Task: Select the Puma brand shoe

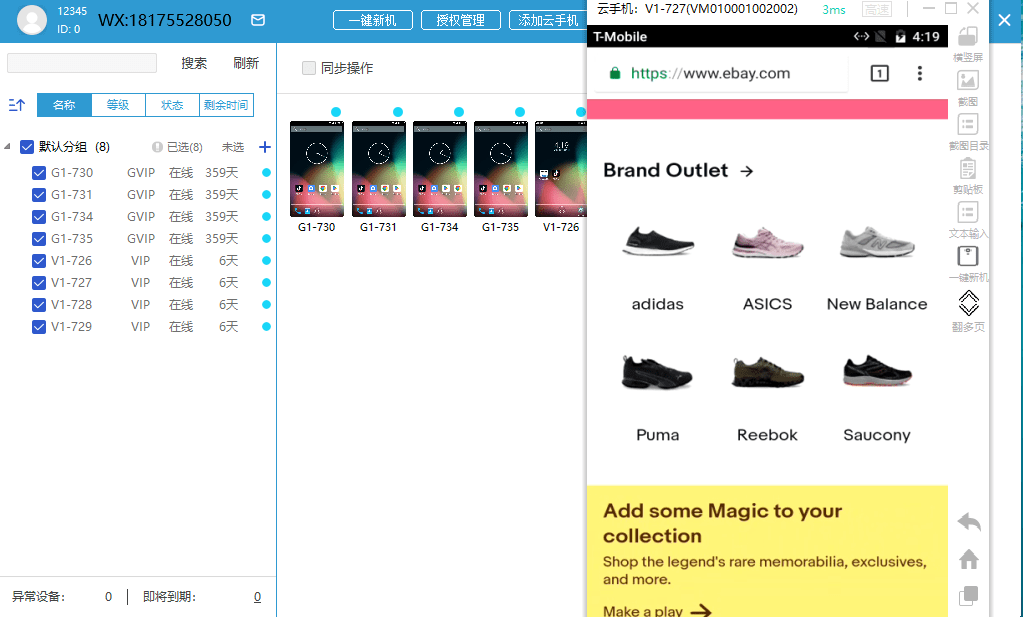Action: 658,372
